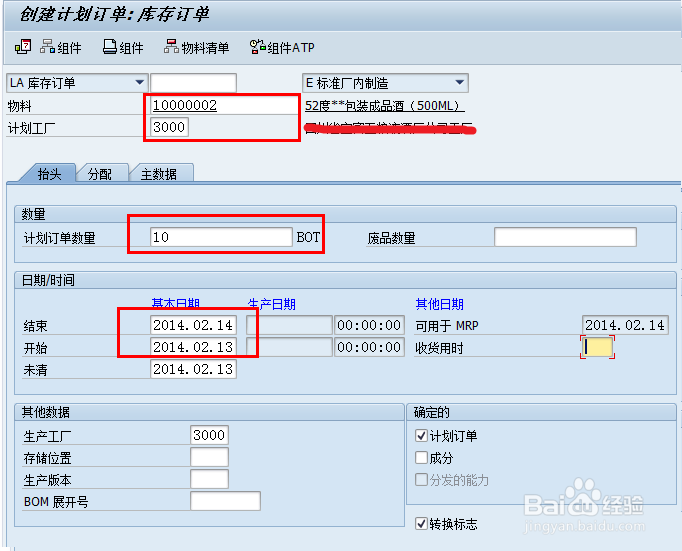
Task: Click the 废品数量 scrap quantity field
Action: [x=565, y=237]
